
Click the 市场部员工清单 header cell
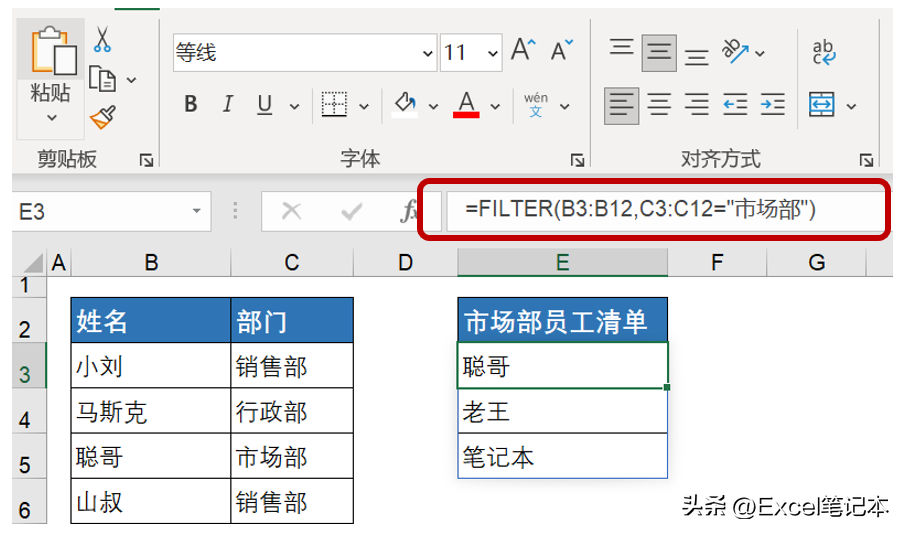pyautogui.click(x=563, y=320)
